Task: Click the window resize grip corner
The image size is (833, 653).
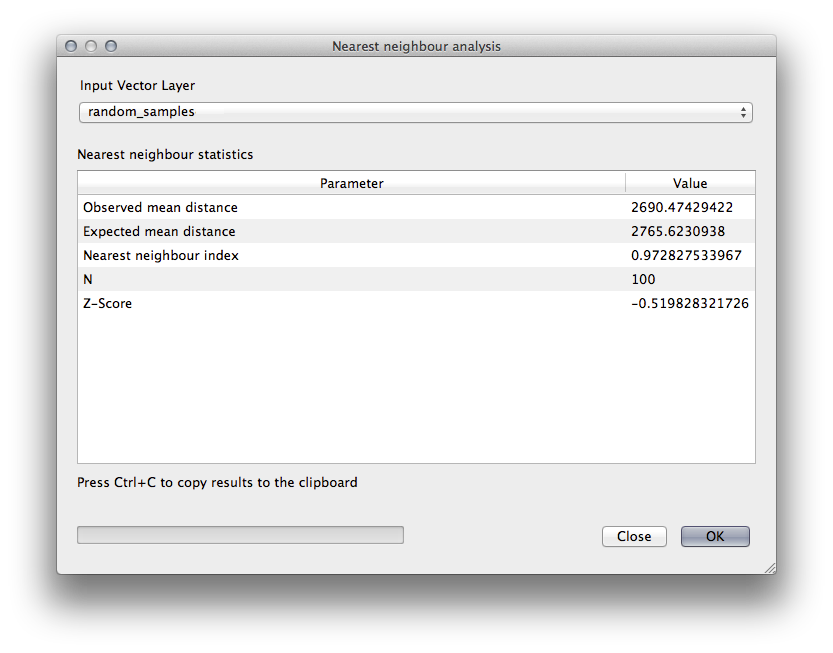Action: click(769, 567)
